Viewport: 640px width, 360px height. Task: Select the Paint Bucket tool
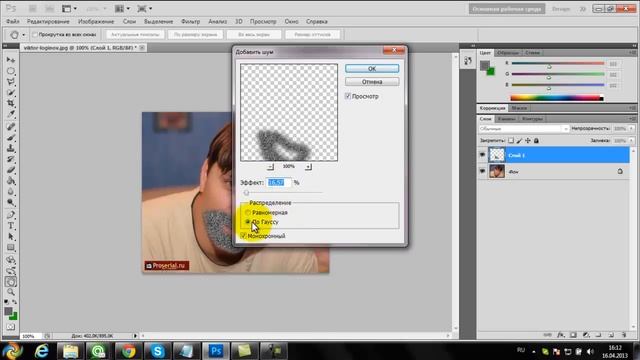(11, 181)
